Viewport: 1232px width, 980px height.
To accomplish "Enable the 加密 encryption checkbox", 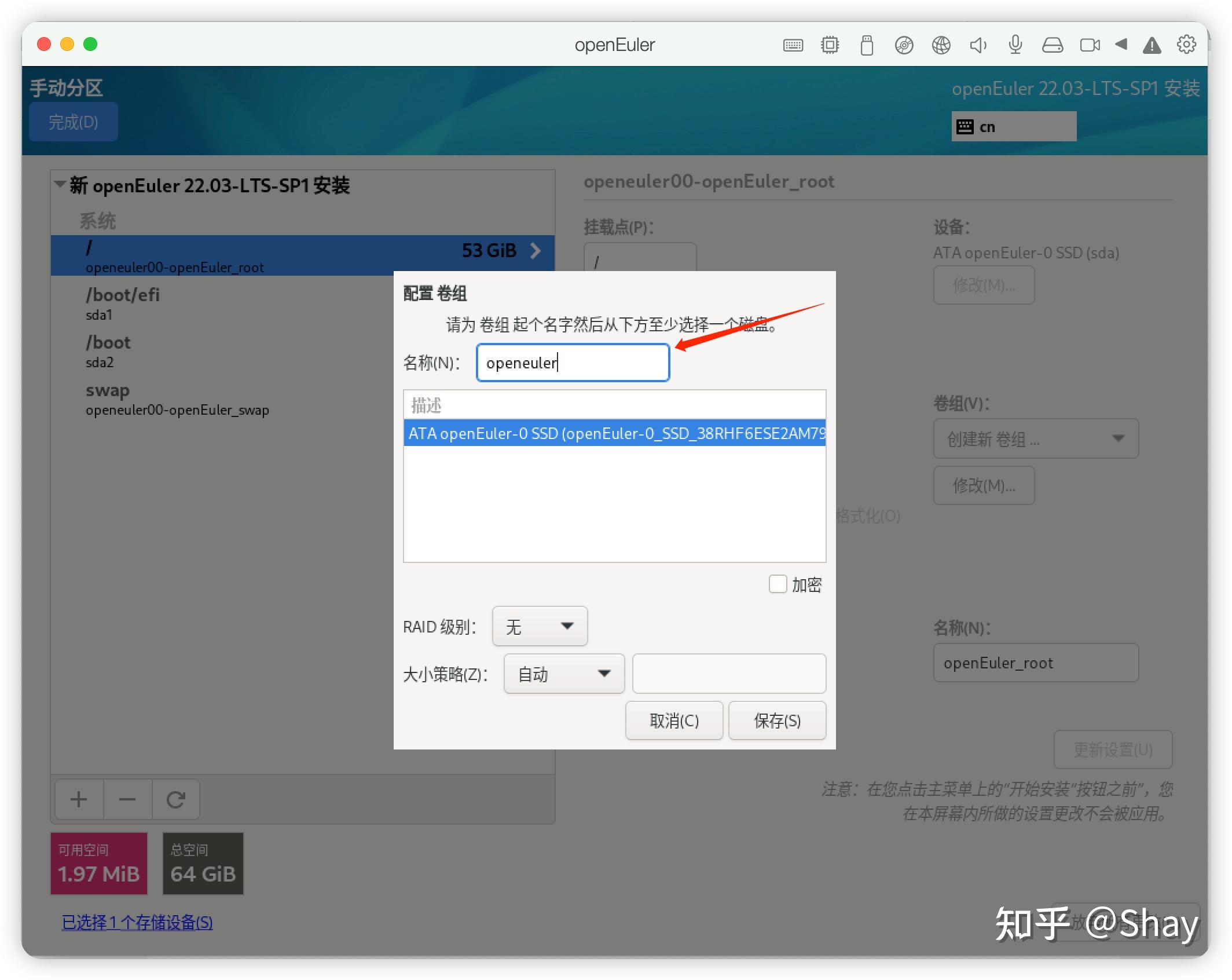I will coord(778,584).
